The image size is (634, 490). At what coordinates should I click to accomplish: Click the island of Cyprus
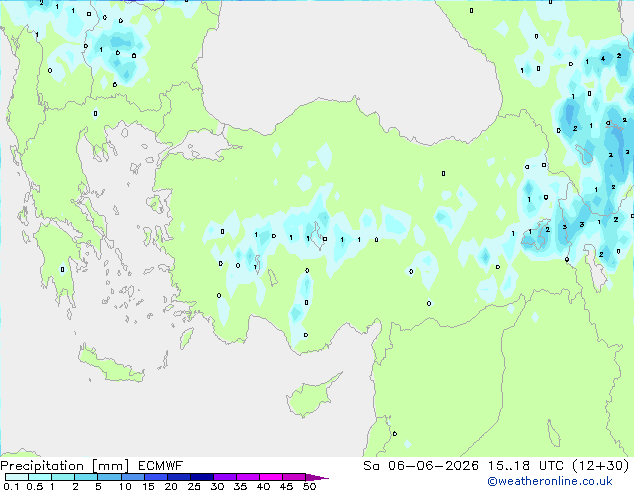coord(311,397)
